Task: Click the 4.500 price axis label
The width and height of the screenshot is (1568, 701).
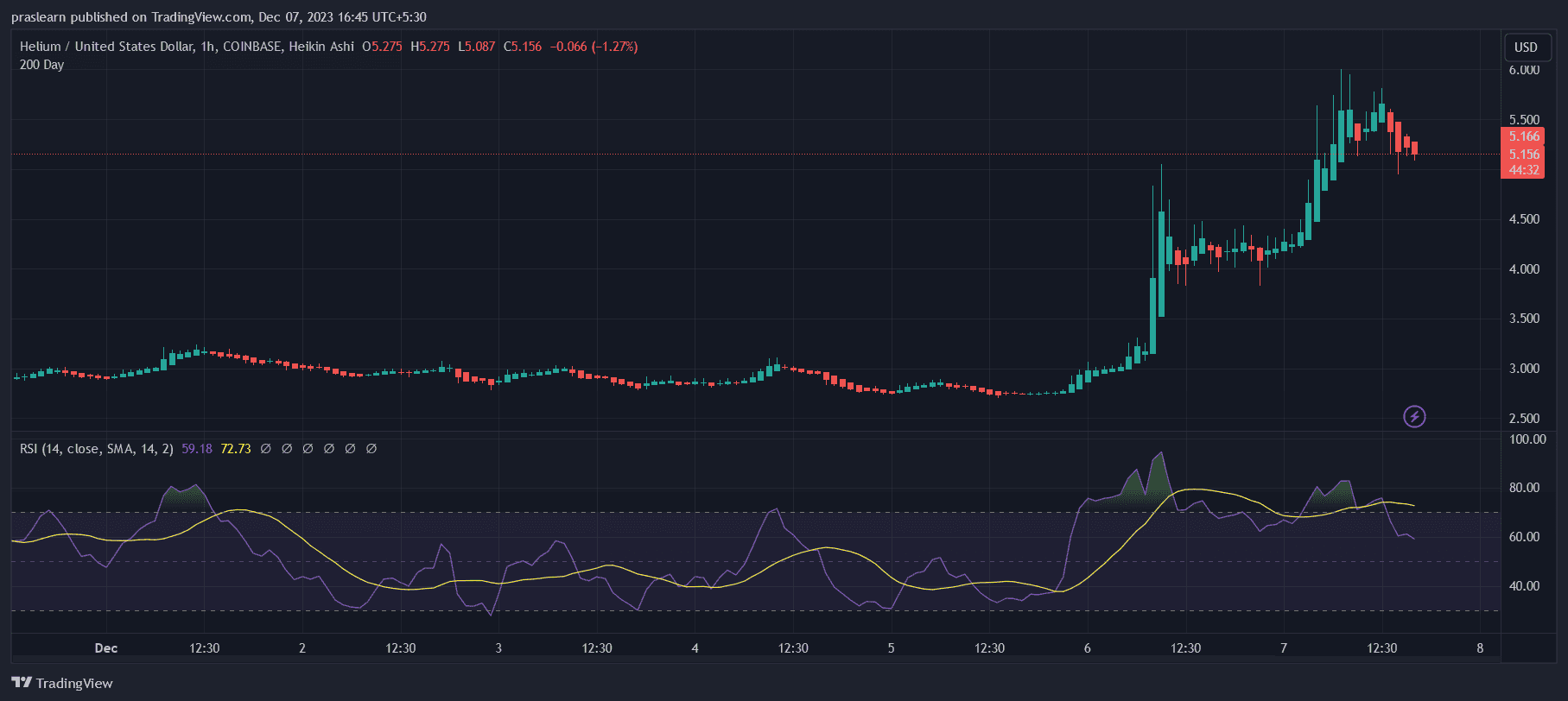Action: [x=1524, y=219]
